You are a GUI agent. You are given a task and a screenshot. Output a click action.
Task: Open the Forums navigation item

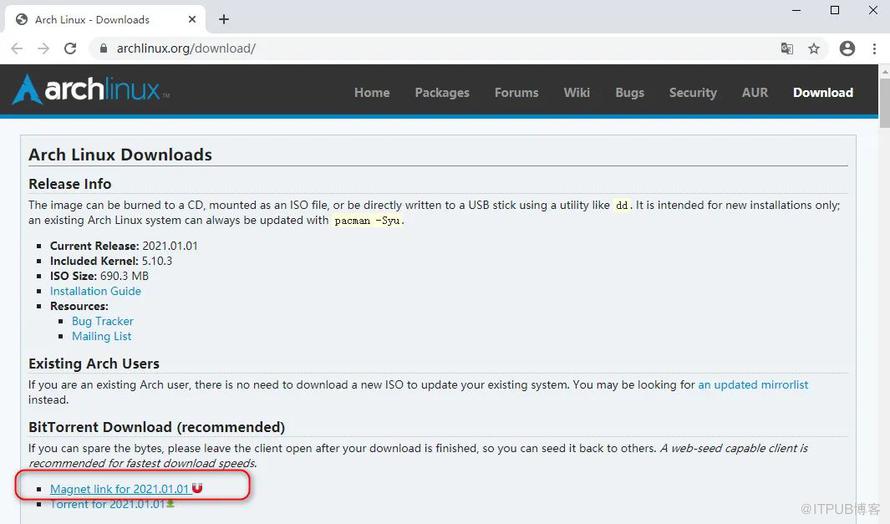(517, 93)
